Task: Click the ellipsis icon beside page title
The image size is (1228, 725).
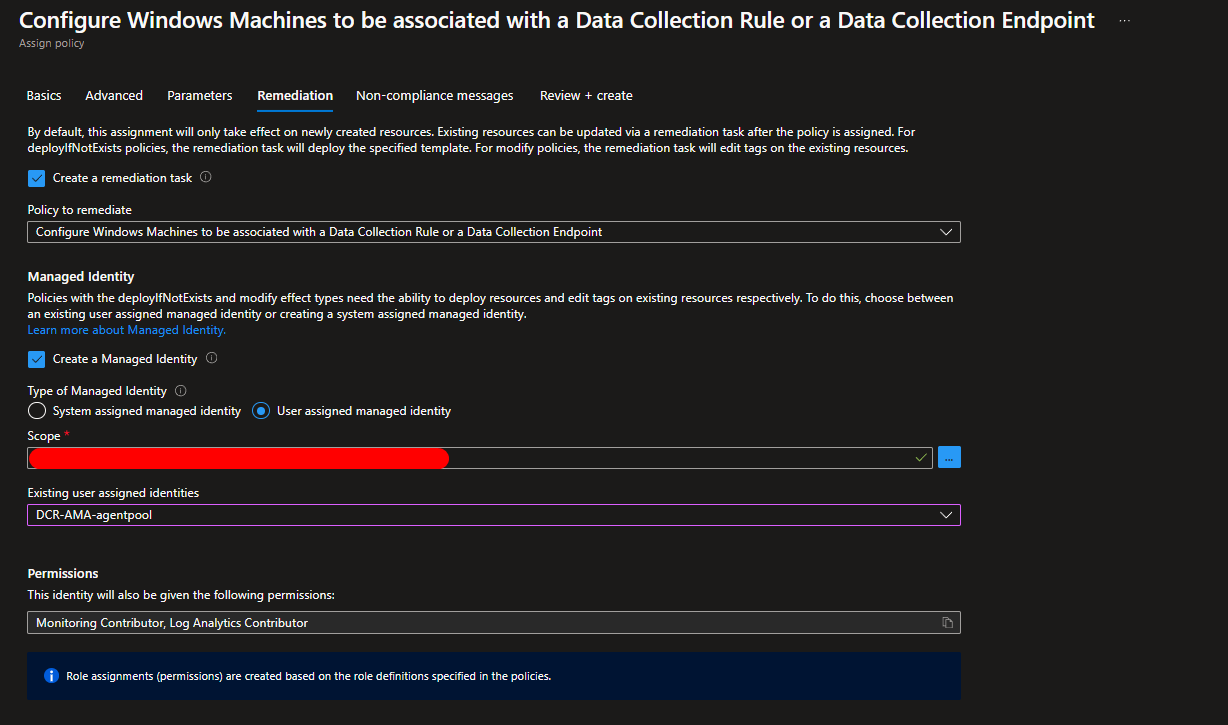Action: (1125, 20)
